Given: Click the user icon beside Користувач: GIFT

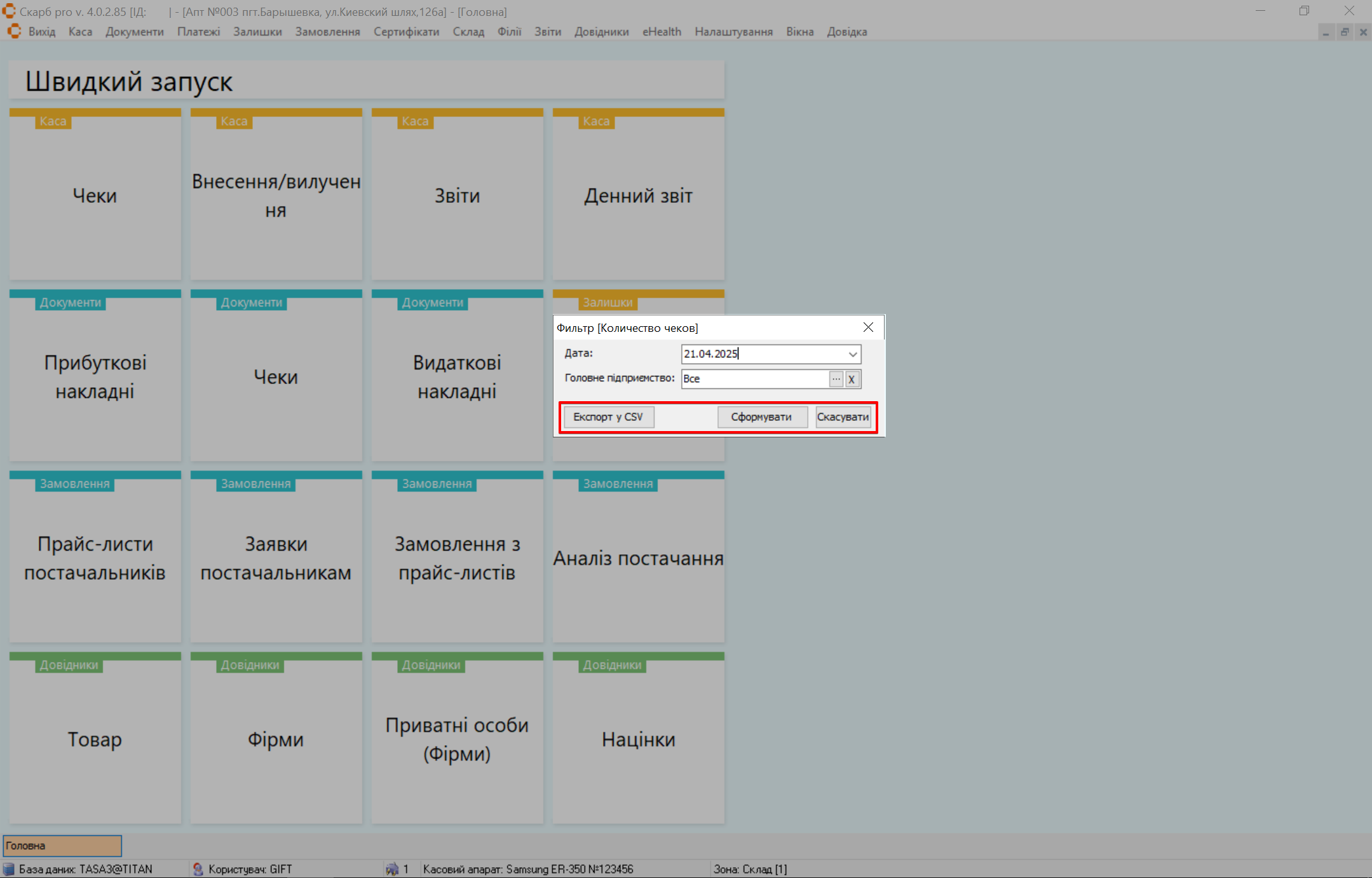Looking at the screenshot, I should point(198,869).
